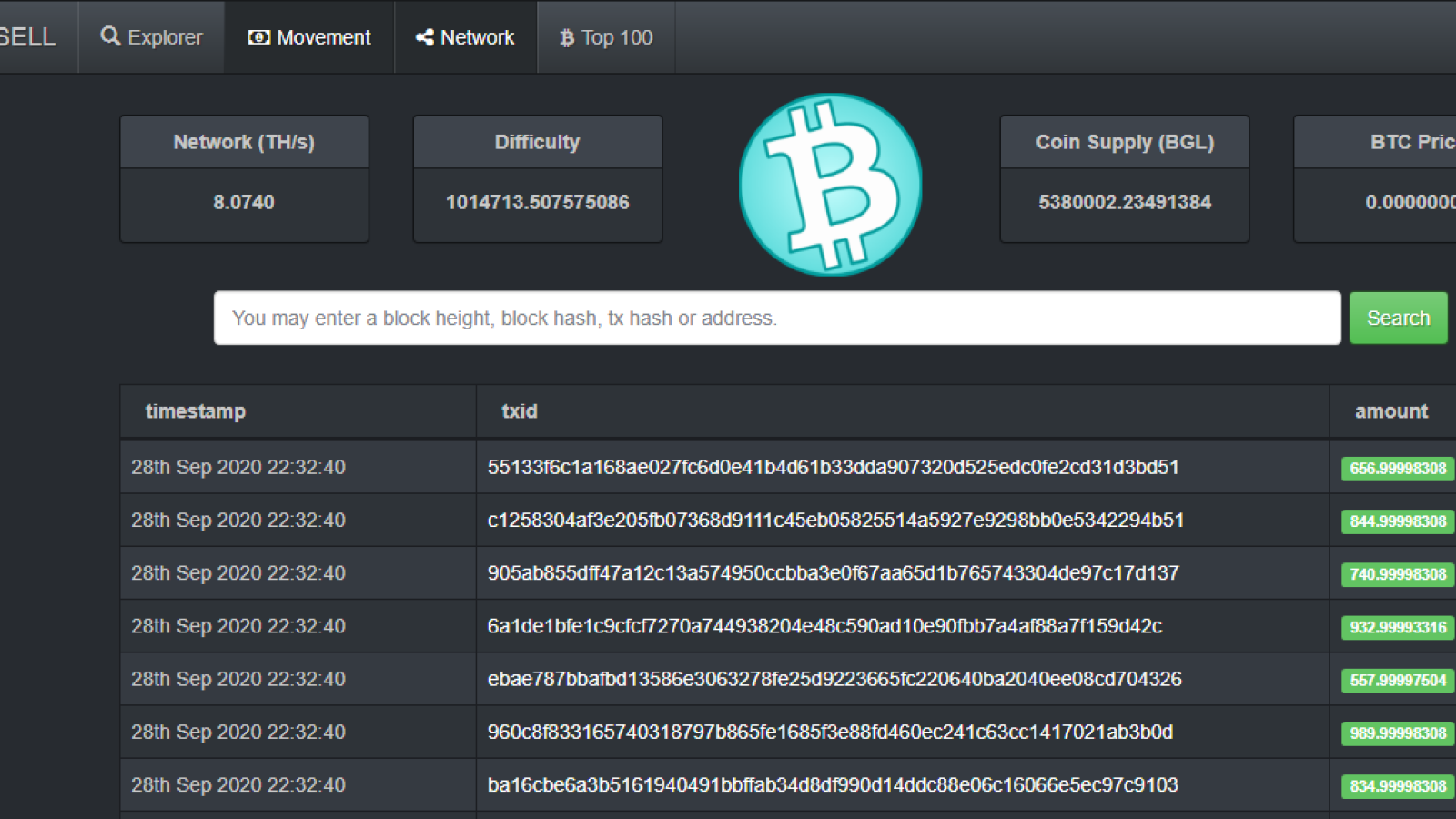Viewport: 1456px width, 819px height.
Task: Click the bitcoin icon beside Top 100
Action: tap(567, 37)
